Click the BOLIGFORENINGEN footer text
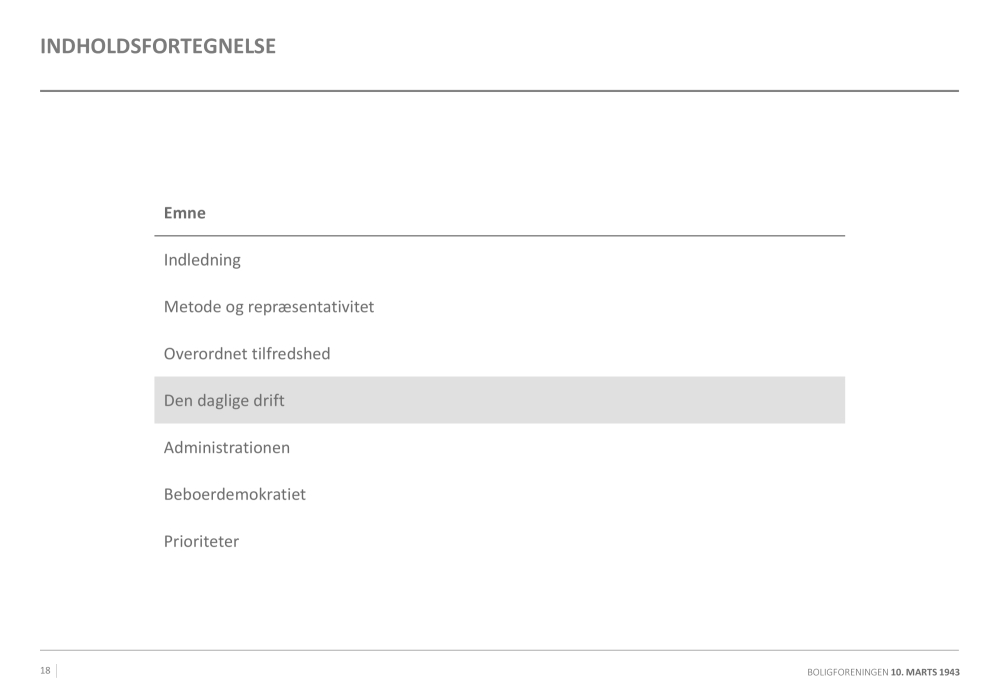 (847, 672)
